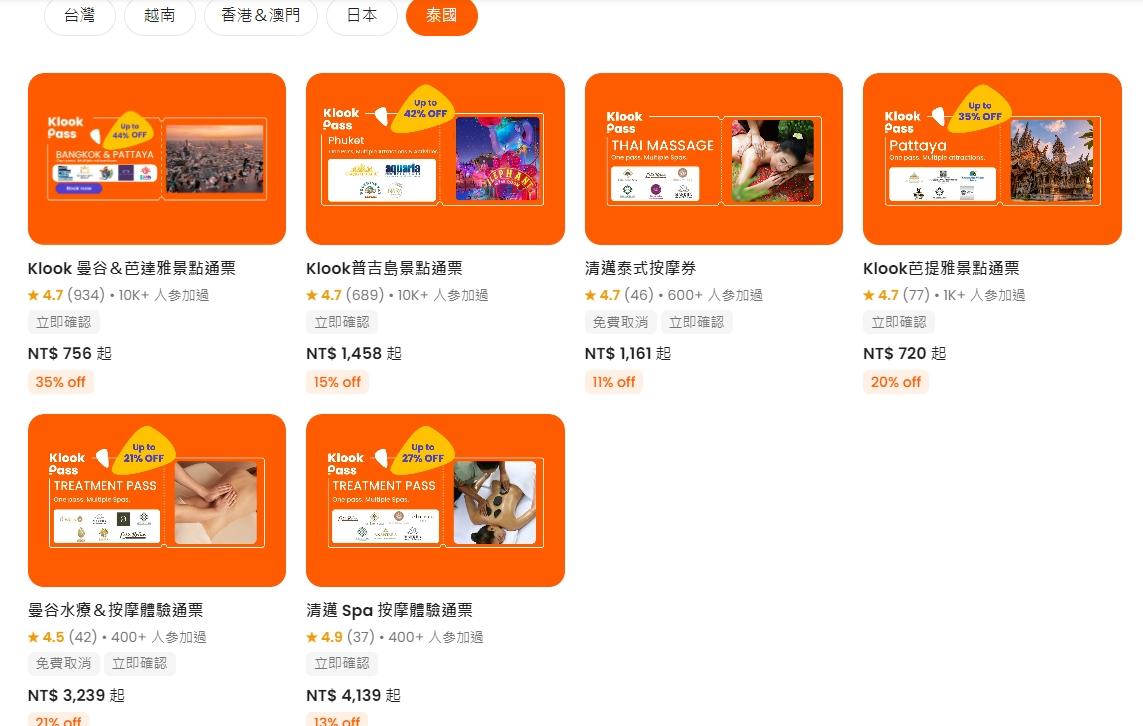Click the 清邁泰式按摩券 title link
This screenshot has height=726, width=1143.
click(640, 268)
